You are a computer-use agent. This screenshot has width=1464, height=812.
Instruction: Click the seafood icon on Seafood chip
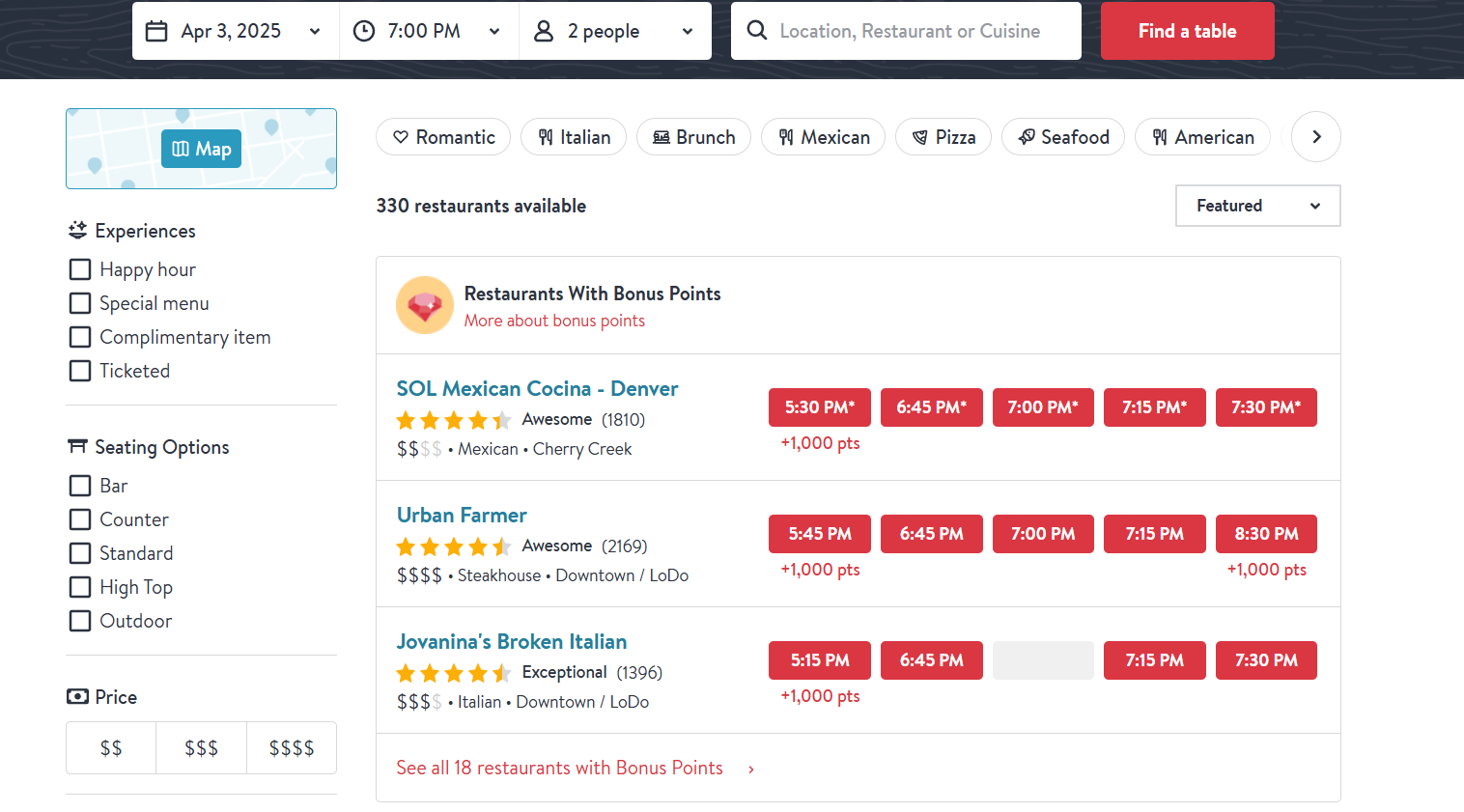coord(1027,137)
